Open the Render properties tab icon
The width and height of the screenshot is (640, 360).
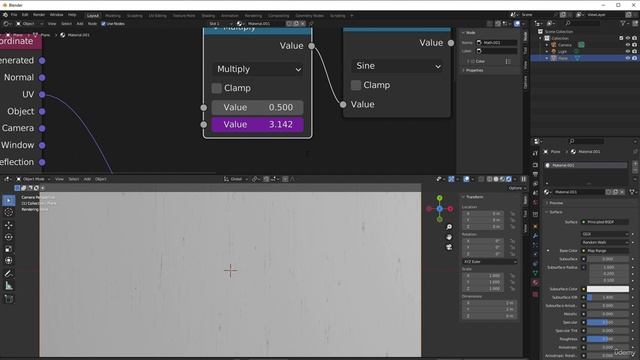click(536, 165)
